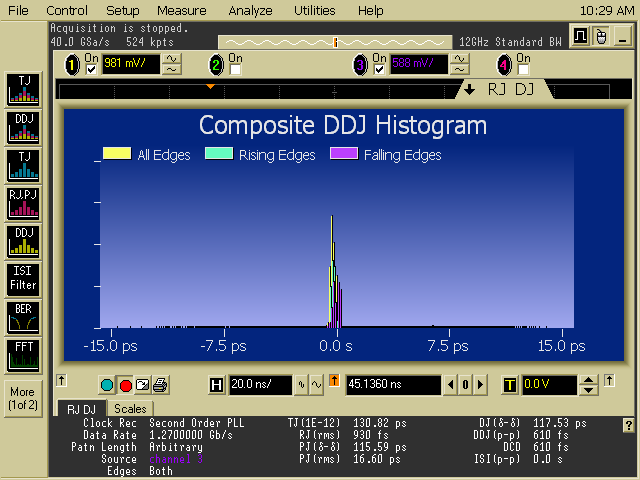Click More (1 of 2) button

pyautogui.click(x=22, y=398)
